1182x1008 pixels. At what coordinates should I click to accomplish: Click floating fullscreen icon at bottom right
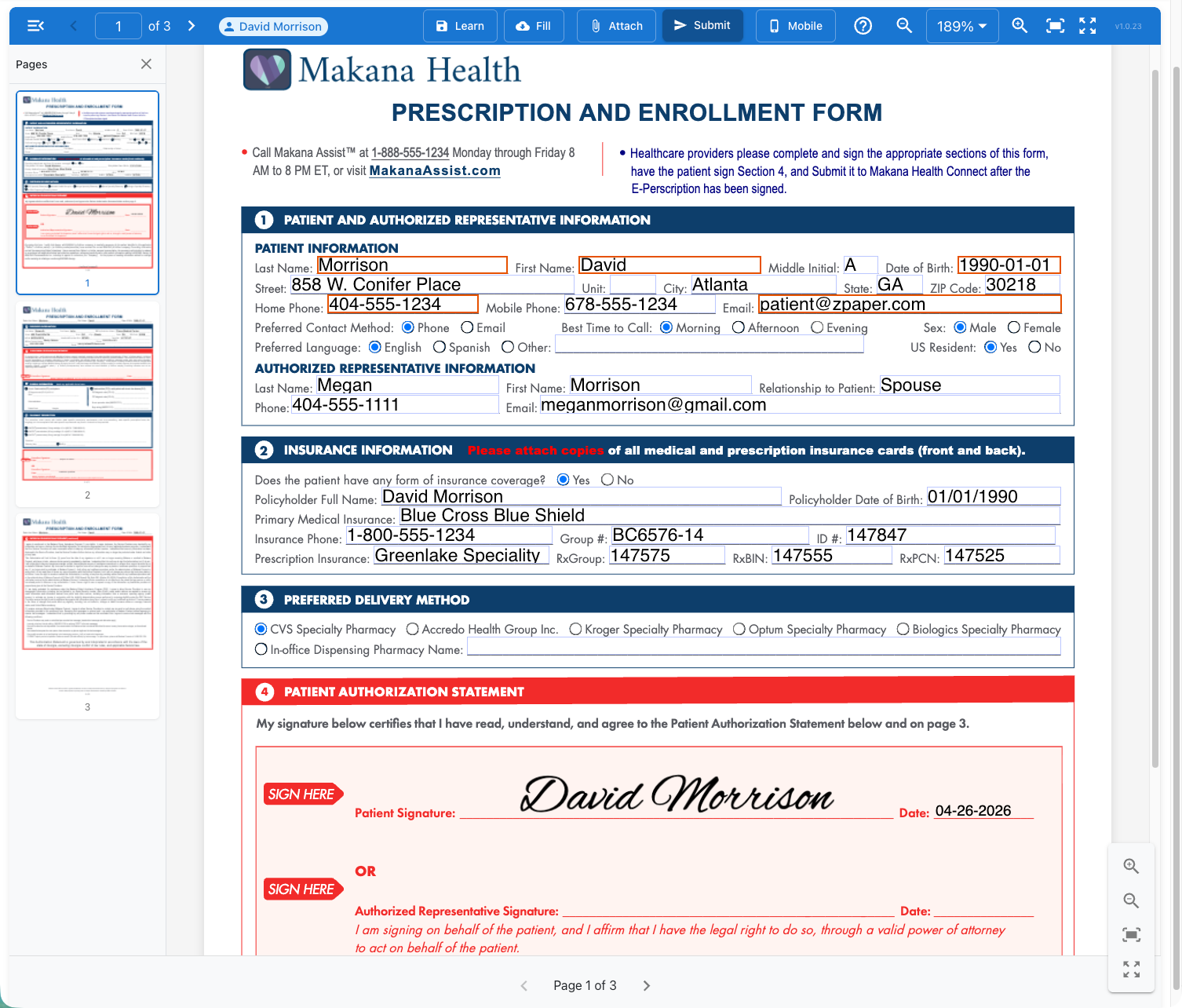point(1131,970)
